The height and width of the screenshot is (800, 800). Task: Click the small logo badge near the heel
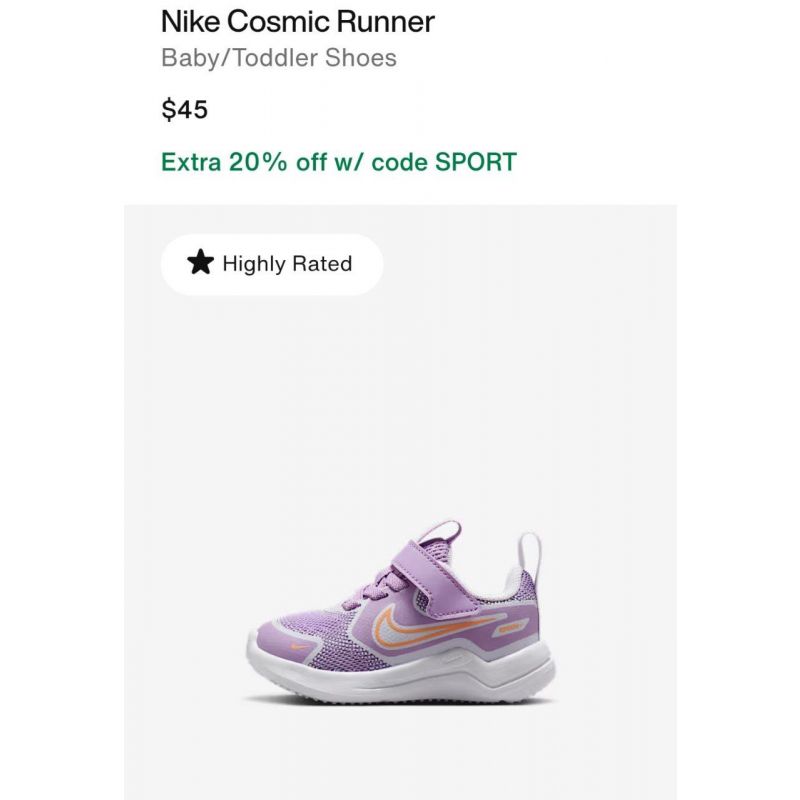[510, 627]
